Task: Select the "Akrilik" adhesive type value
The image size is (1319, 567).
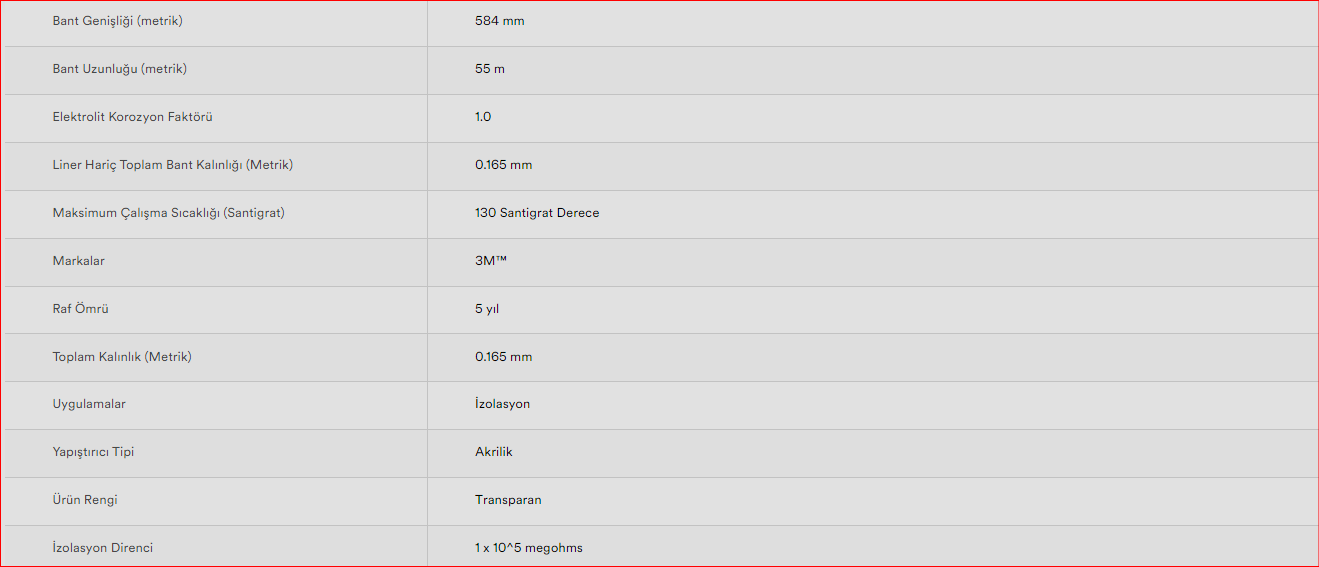Action: 493,452
